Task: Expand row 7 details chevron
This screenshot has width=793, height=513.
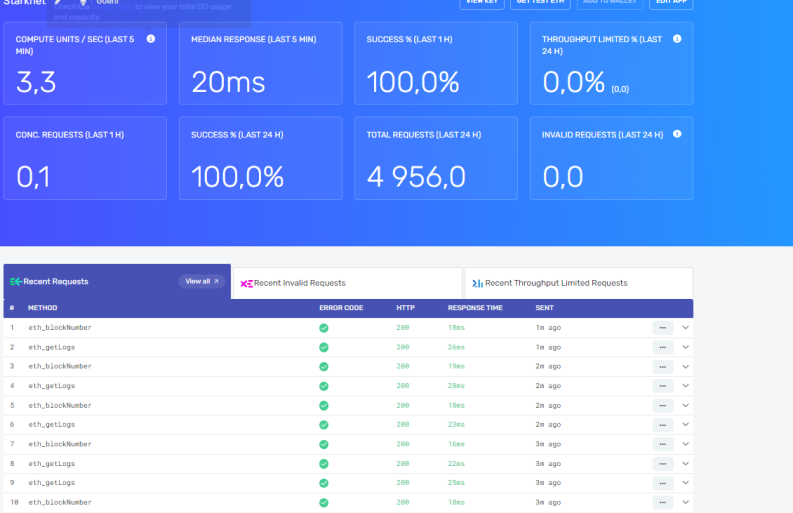Action: 685,444
